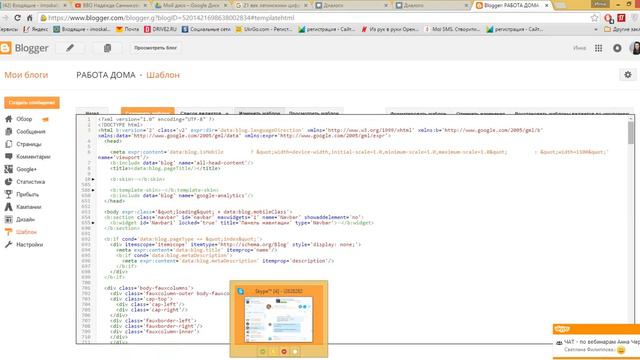
Task: Click the blogger.com address bar
Action: pyautogui.click(x=314, y=18)
